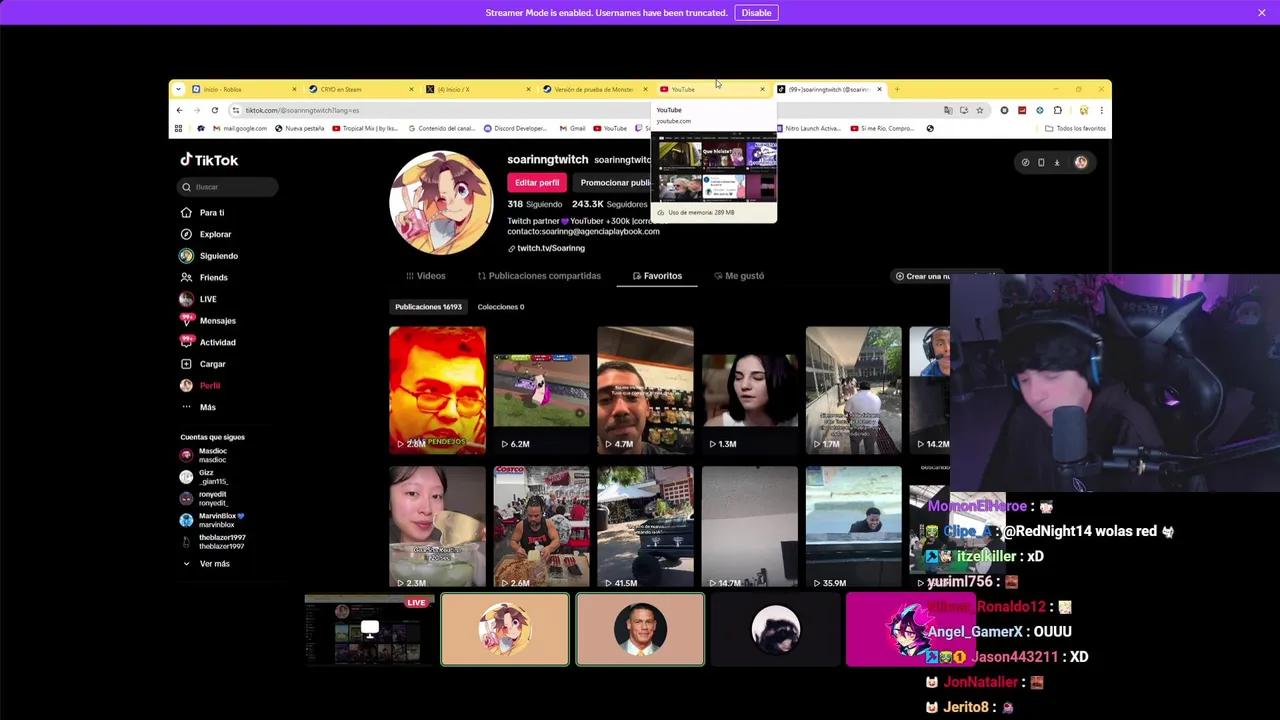Select the LIVE screen-share tile in call
This screenshot has width=1280, height=720.
pyautogui.click(x=370, y=630)
